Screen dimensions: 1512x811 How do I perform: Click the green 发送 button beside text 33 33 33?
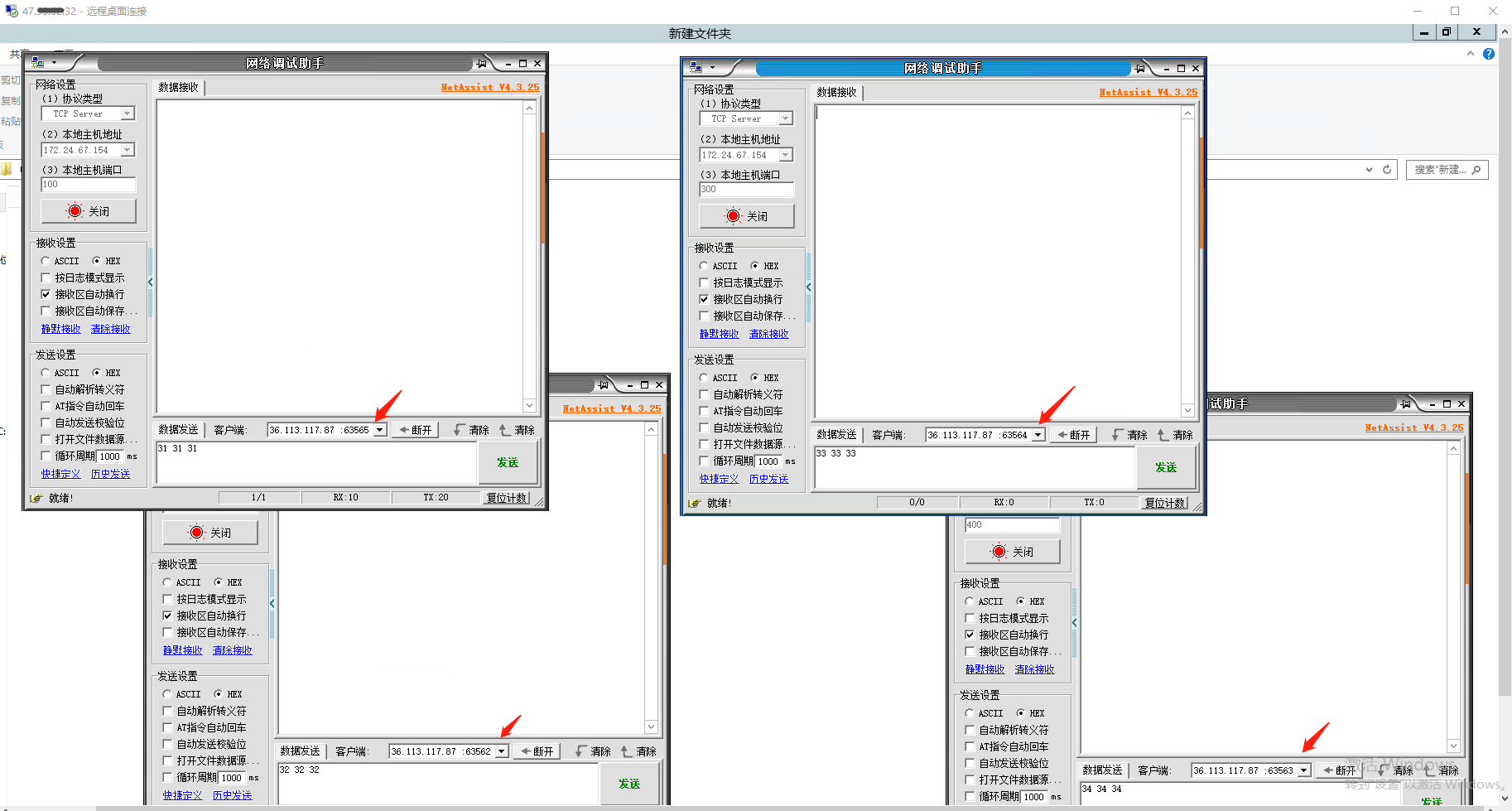coord(1165,467)
